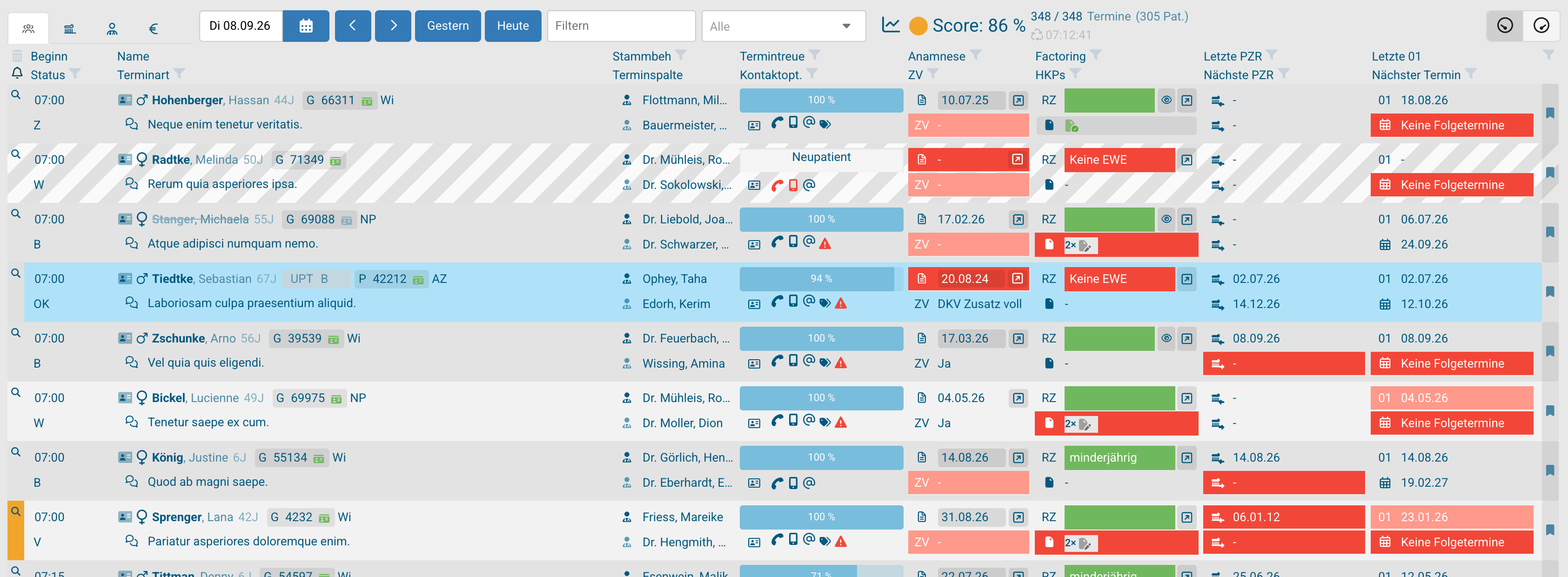The height and width of the screenshot is (577, 1568).
Task: Click the 100 % Termintreue bar for Hohenberger
Action: pyautogui.click(x=821, y=101)
